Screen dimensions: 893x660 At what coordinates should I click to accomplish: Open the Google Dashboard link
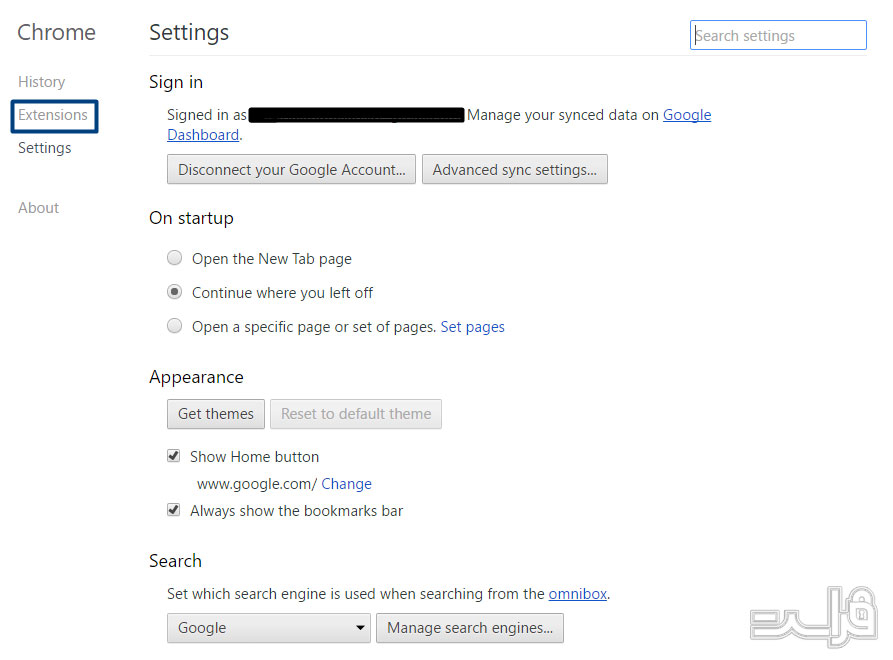(687, 115)
